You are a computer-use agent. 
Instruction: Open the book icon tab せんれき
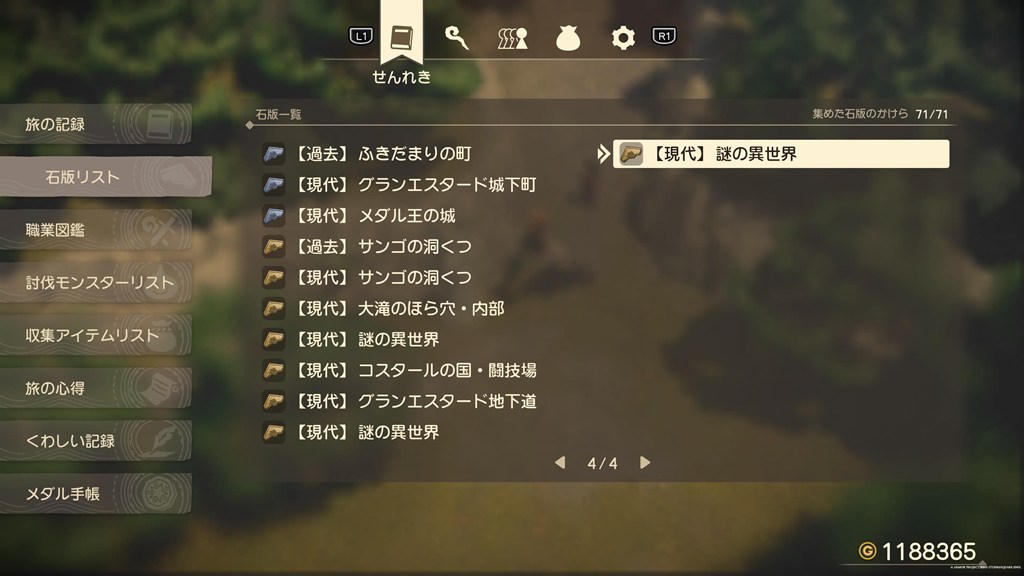click(x=402, y=37)
